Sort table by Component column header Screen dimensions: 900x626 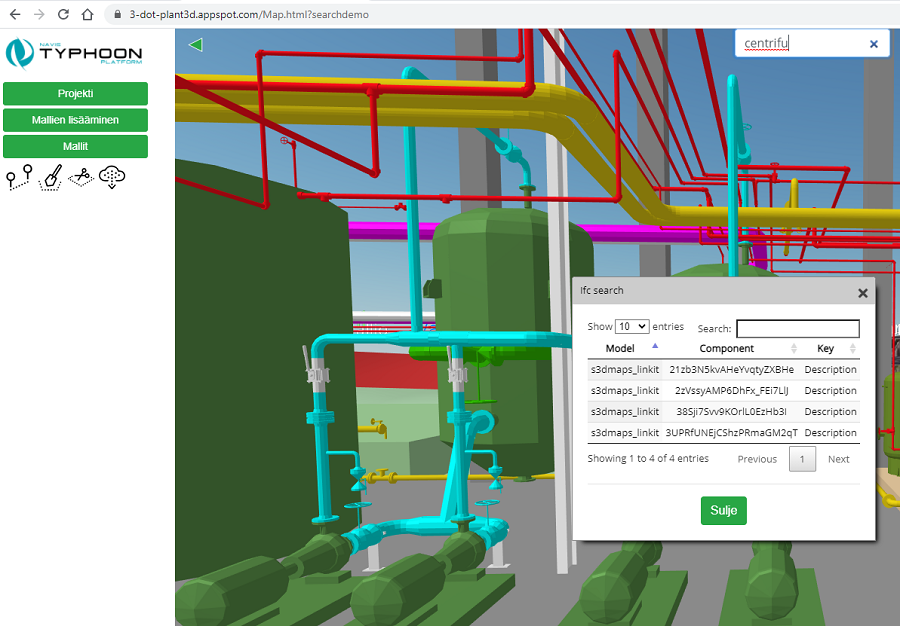727,348
